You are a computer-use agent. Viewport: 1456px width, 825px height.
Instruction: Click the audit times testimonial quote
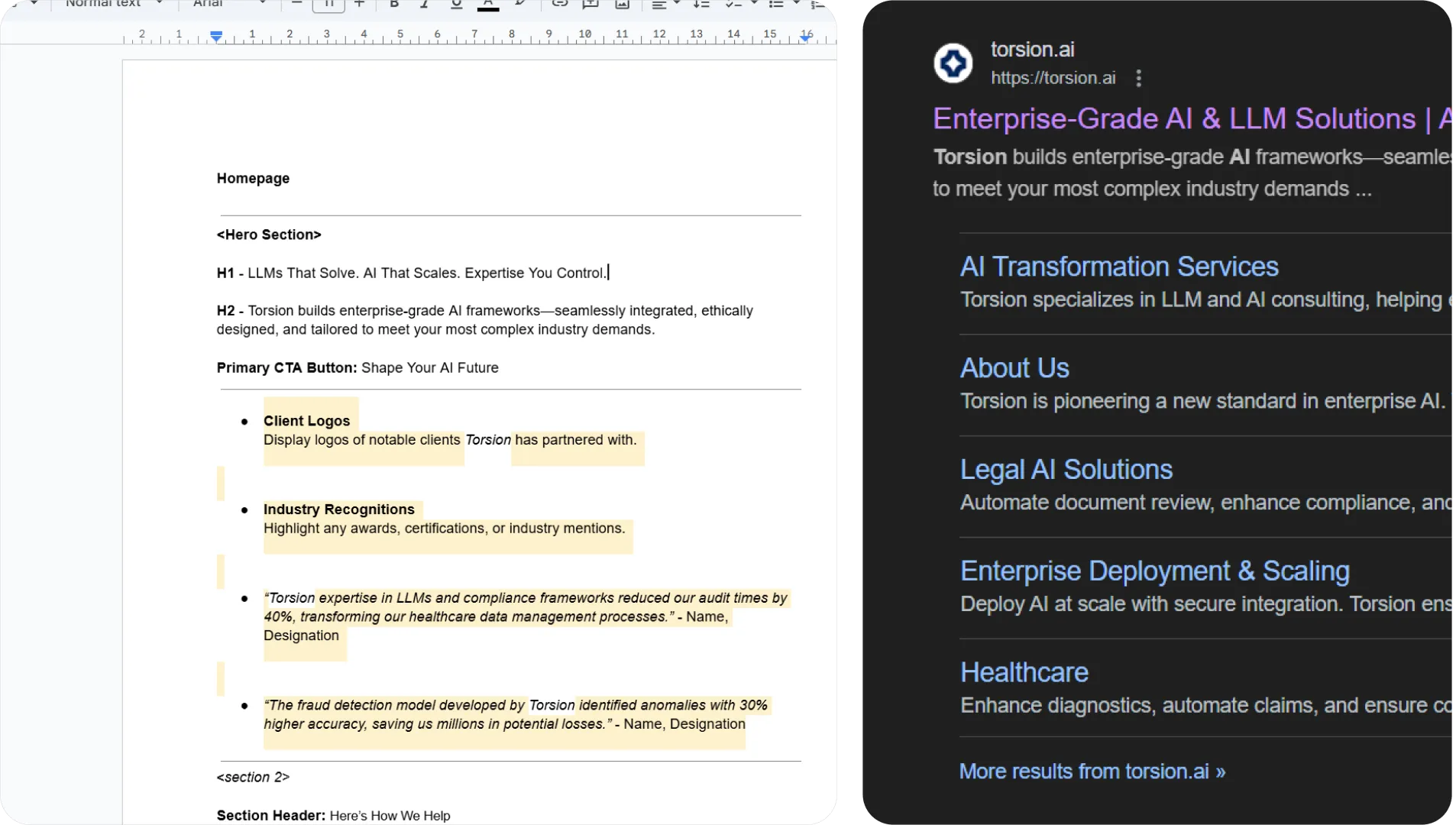pyautogui.click(x=525, y=616)
